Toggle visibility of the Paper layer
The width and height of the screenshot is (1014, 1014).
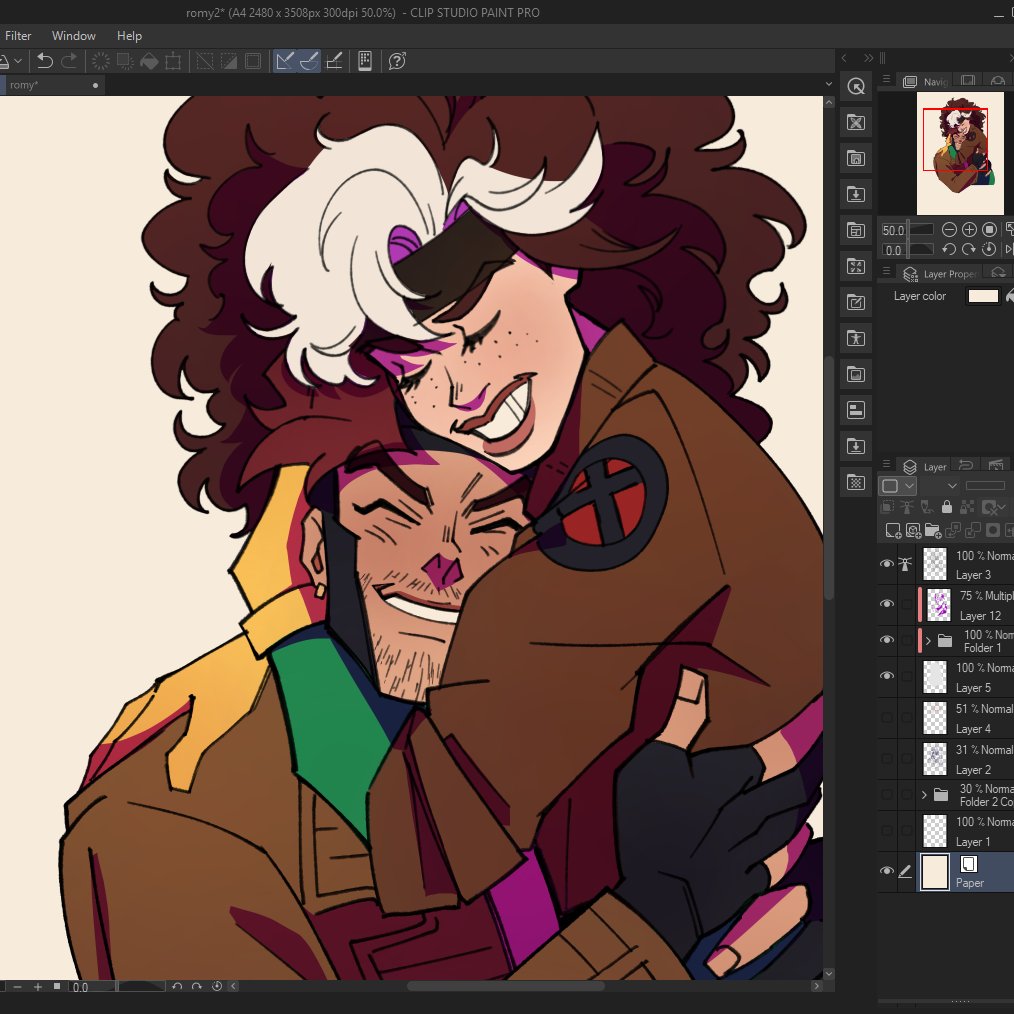pos(886,871)
